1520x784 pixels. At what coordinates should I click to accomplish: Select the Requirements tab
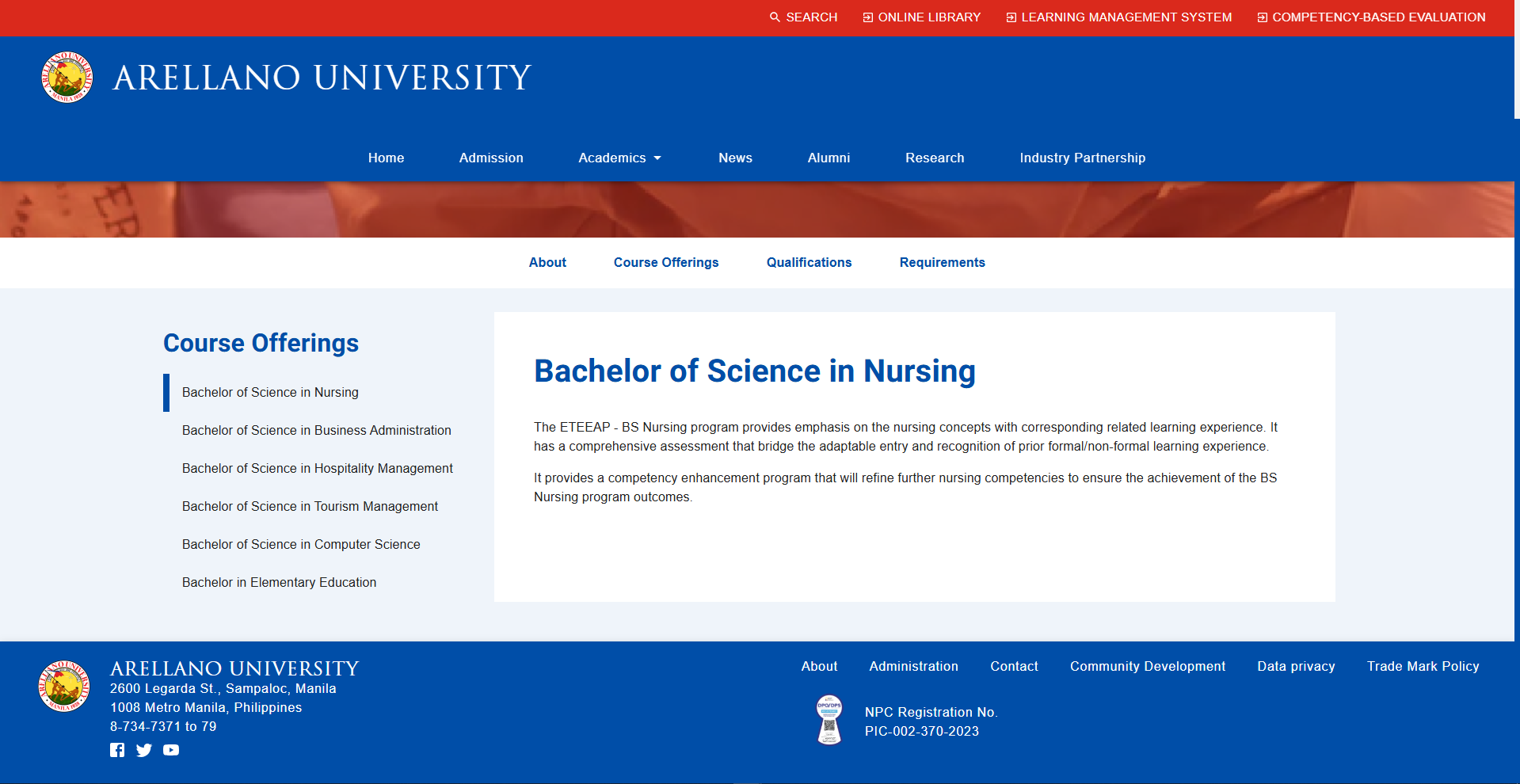point(942,262)
